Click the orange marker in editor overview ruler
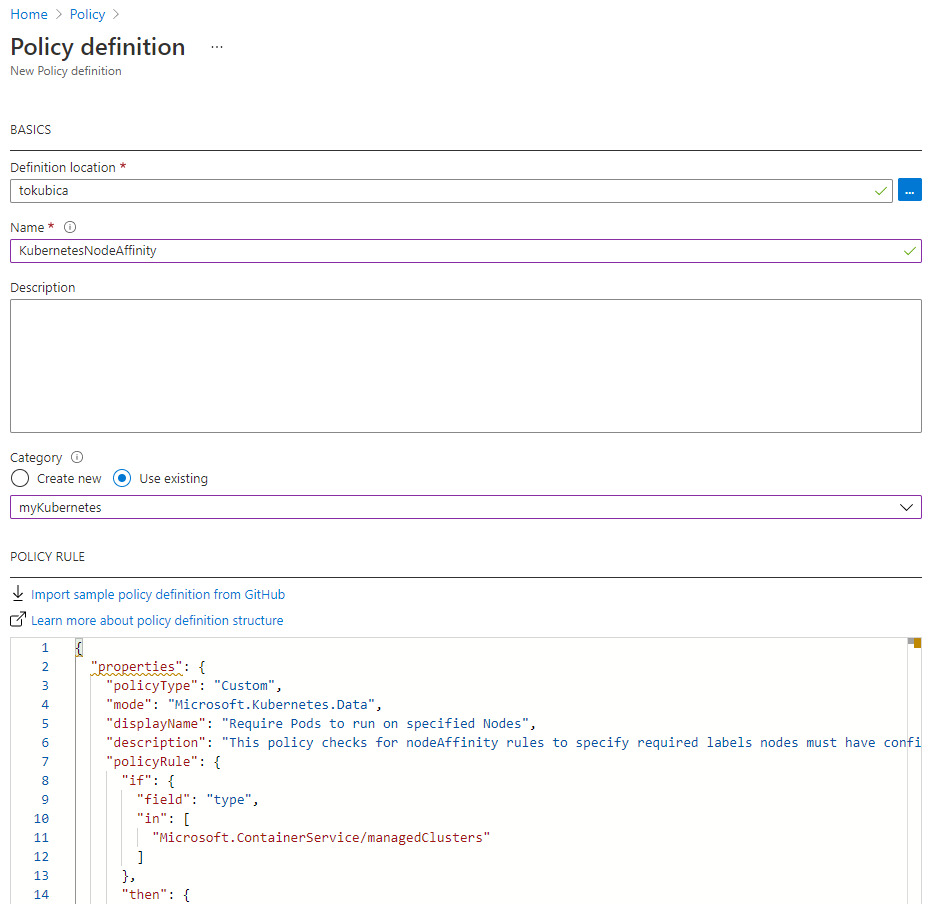 point(915,643)
